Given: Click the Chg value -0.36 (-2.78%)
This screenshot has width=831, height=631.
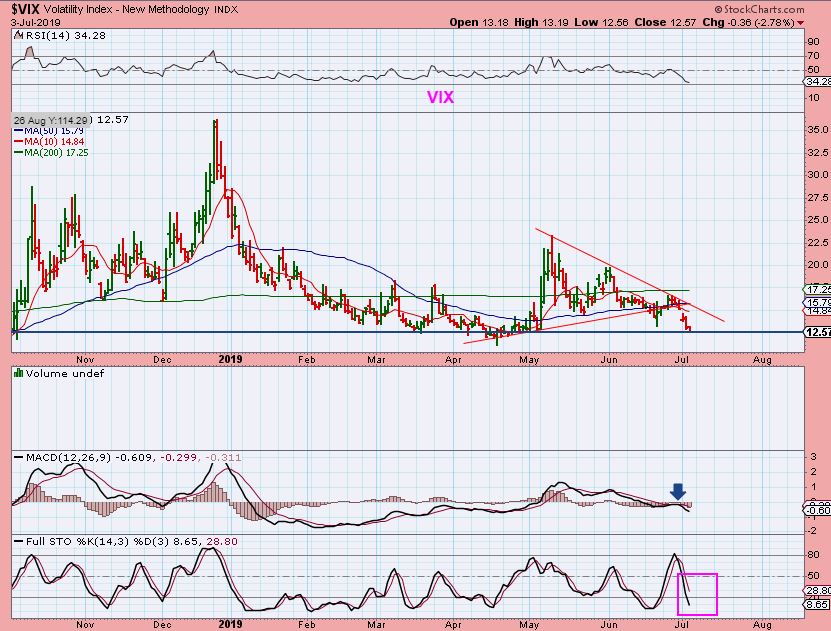Looking at the screenshot, I should 761,23.
